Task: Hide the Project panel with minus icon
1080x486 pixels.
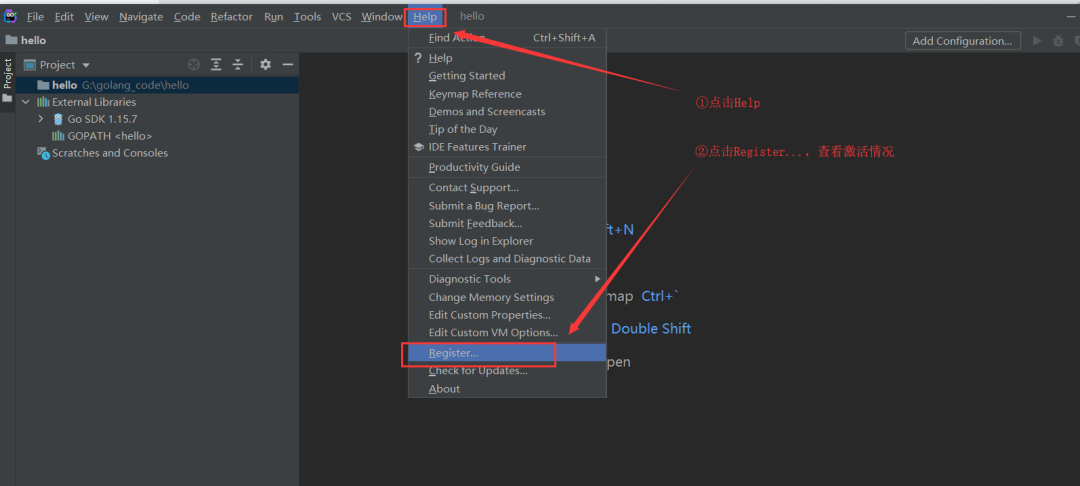Action: [288, 64]
